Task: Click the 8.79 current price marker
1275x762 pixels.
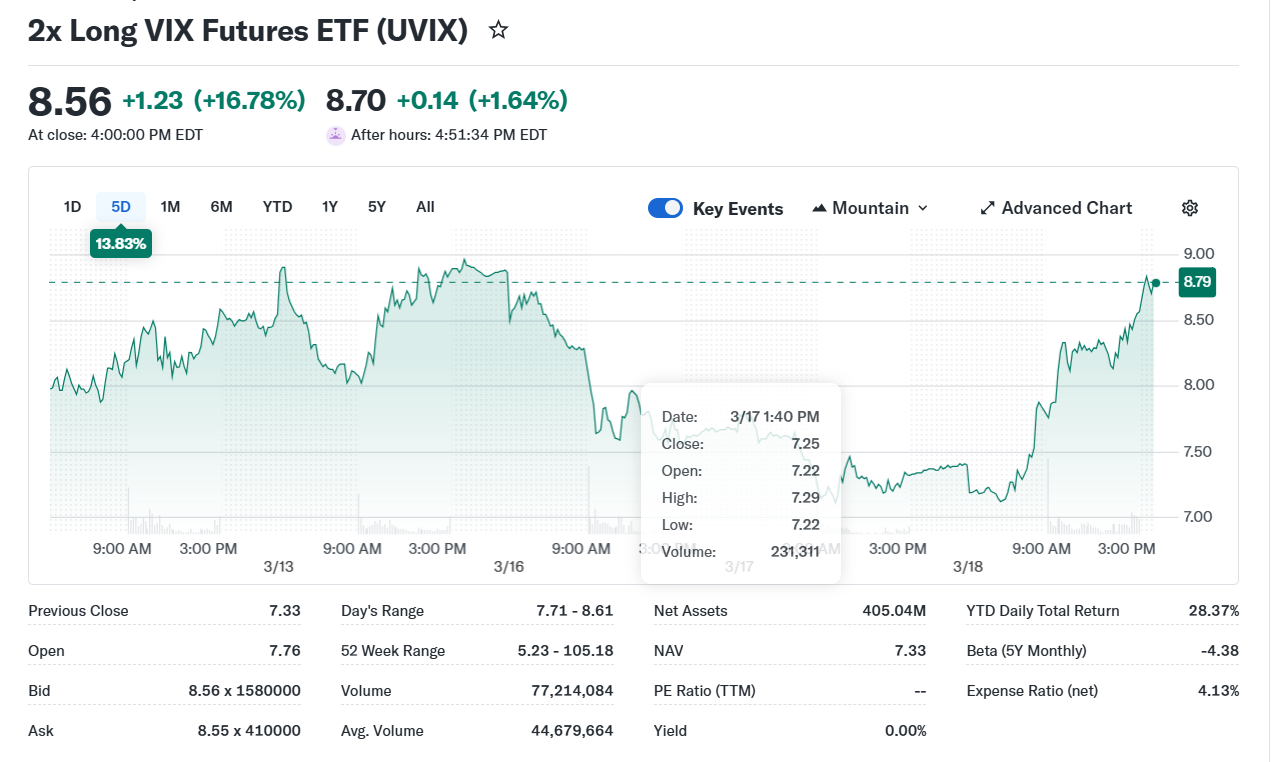Action: pos(1196,282)
